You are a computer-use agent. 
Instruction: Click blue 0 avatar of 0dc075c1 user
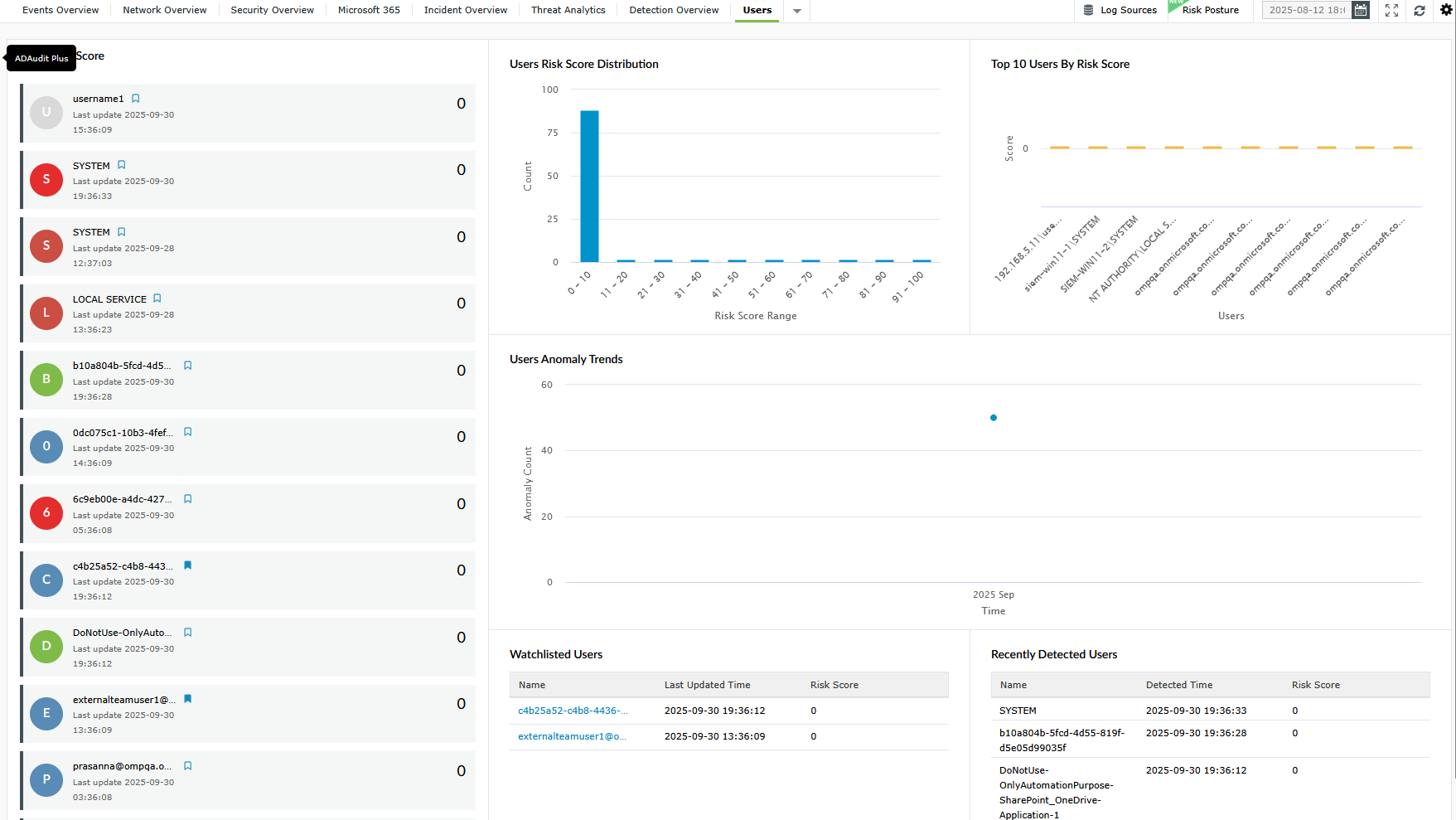pyautogui.click(x=46, y=446)
